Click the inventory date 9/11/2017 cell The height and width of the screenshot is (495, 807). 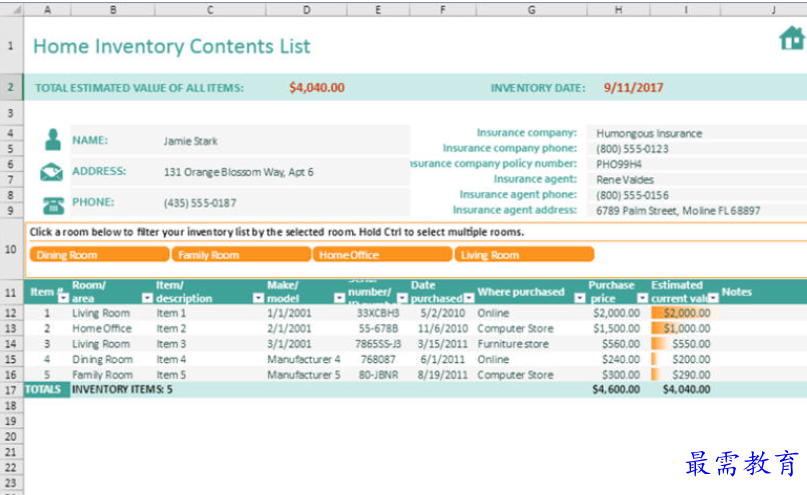633,88
